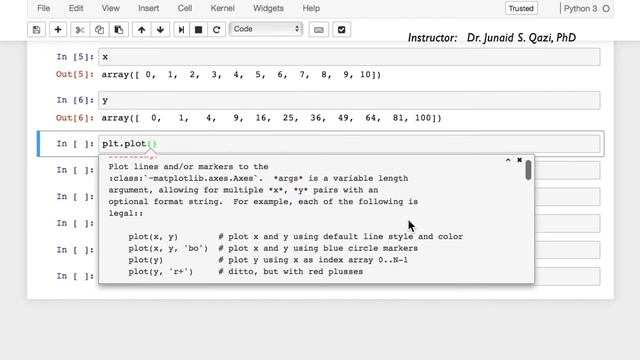Image resolution: width=640 pixels, height=360 pixels.
Task: Move selected cell down arrow
Action: coord(160,29)
